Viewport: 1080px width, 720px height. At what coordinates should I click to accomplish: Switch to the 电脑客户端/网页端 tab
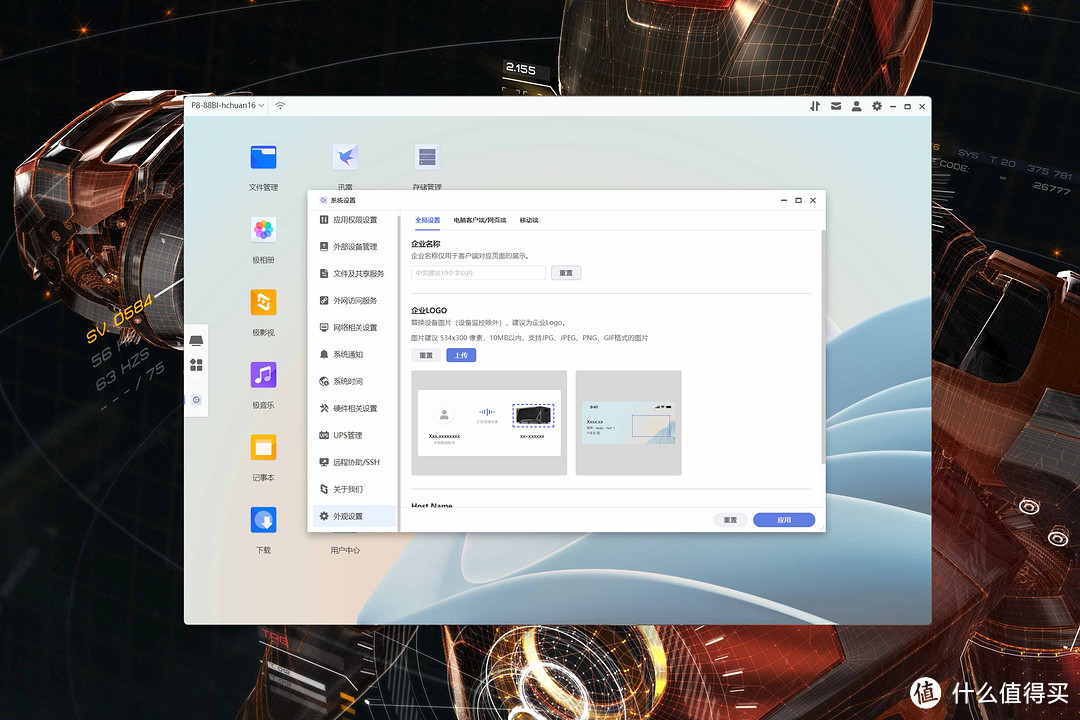(481, 220)
